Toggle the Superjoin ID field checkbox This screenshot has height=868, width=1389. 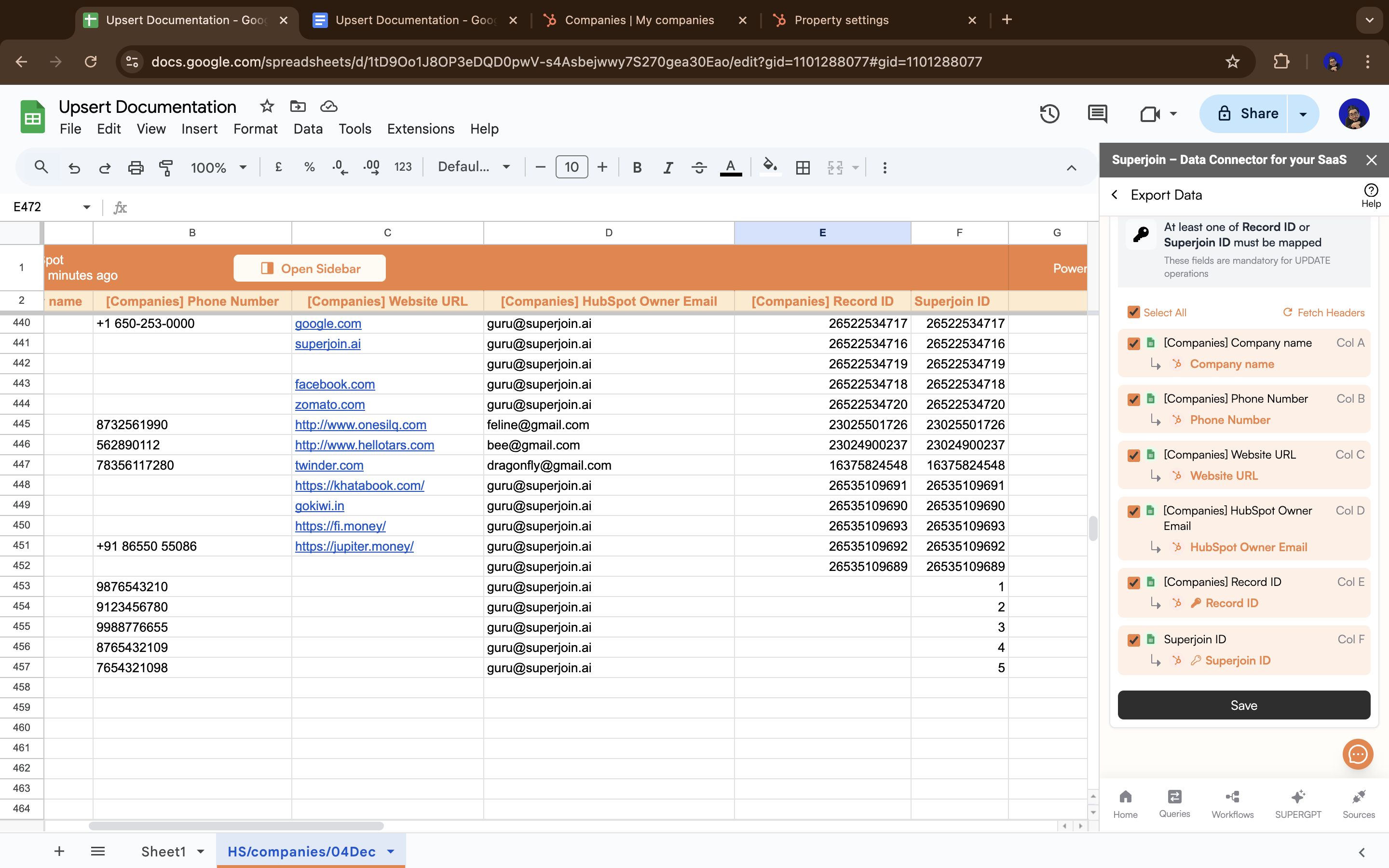pyautogui.click(x=1133, y=639)
